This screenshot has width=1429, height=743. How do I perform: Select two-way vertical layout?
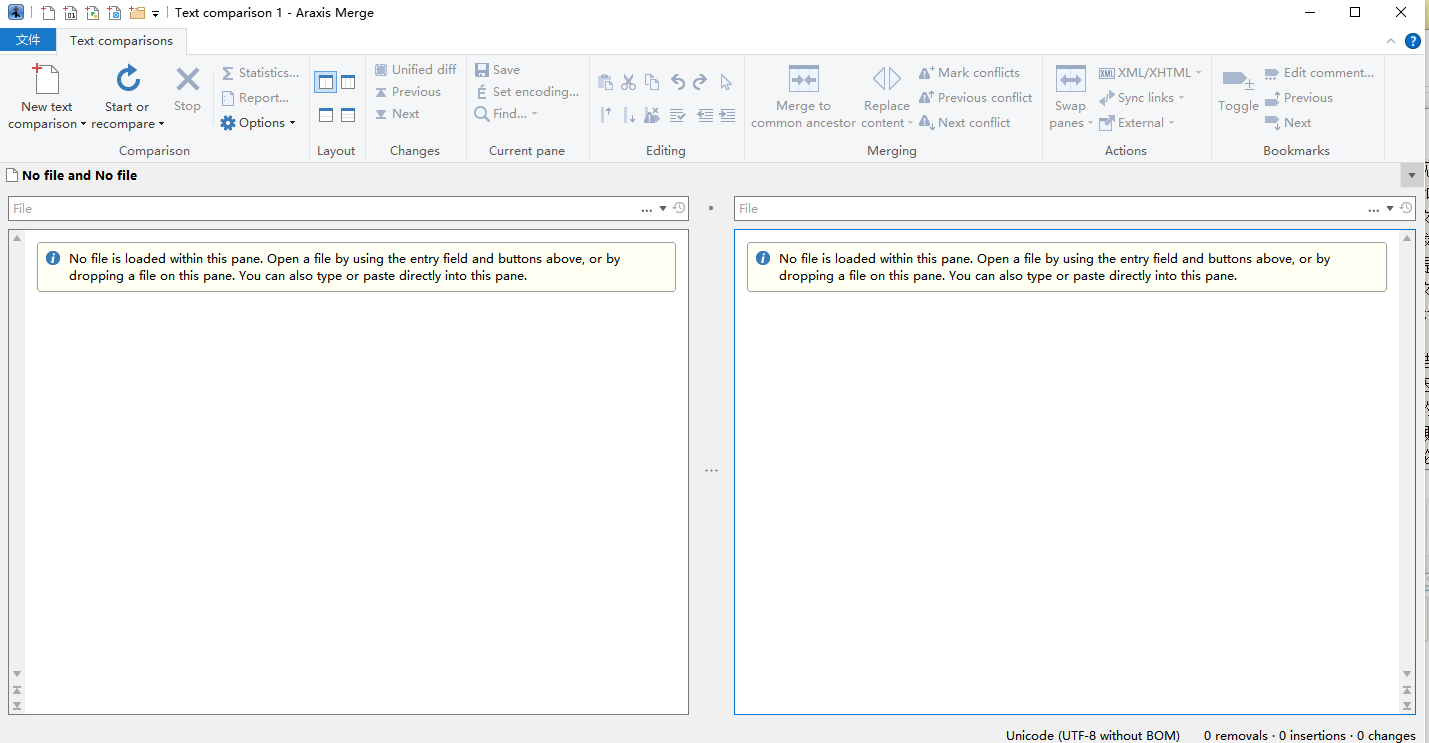point(325,82)
